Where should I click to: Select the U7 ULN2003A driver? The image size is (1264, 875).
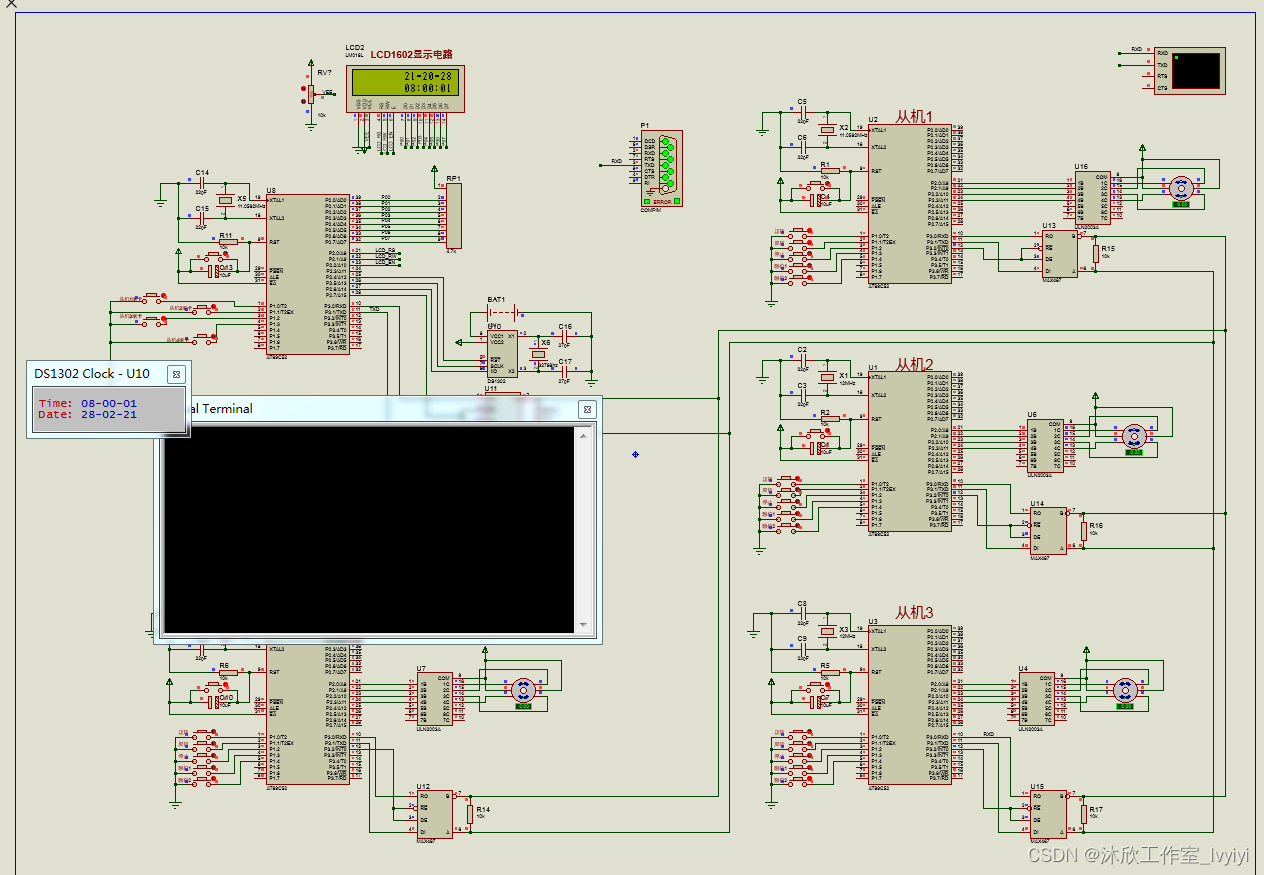434,700
